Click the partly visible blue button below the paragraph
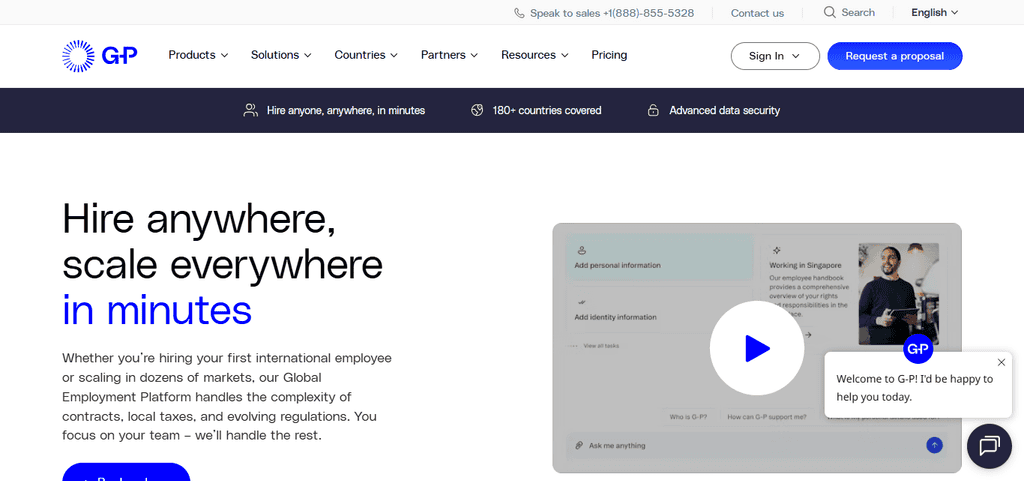1024x481 pixels. pyautogui.click(x=126, y=472)
